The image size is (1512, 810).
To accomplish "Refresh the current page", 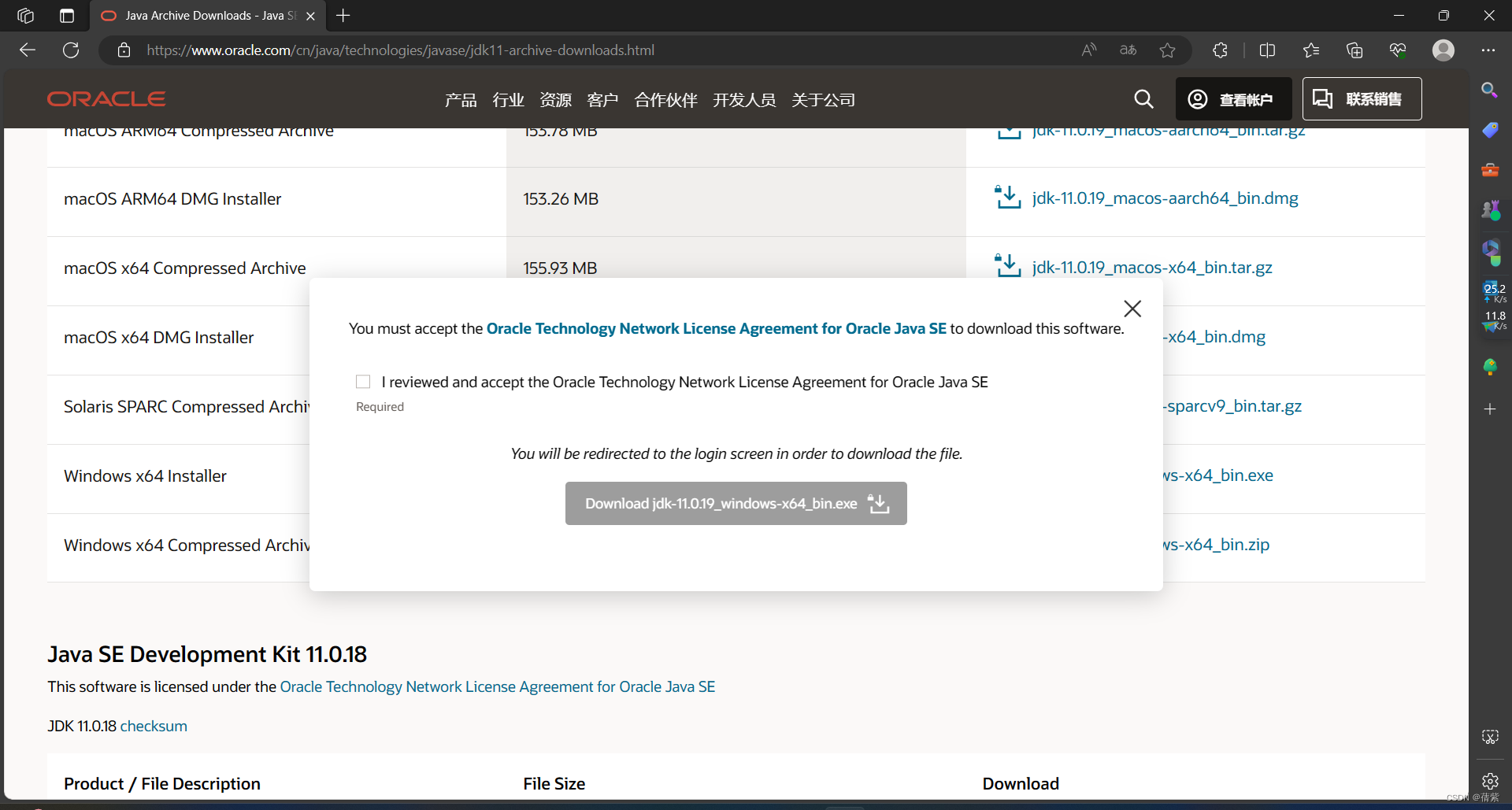I will point(71,50).
